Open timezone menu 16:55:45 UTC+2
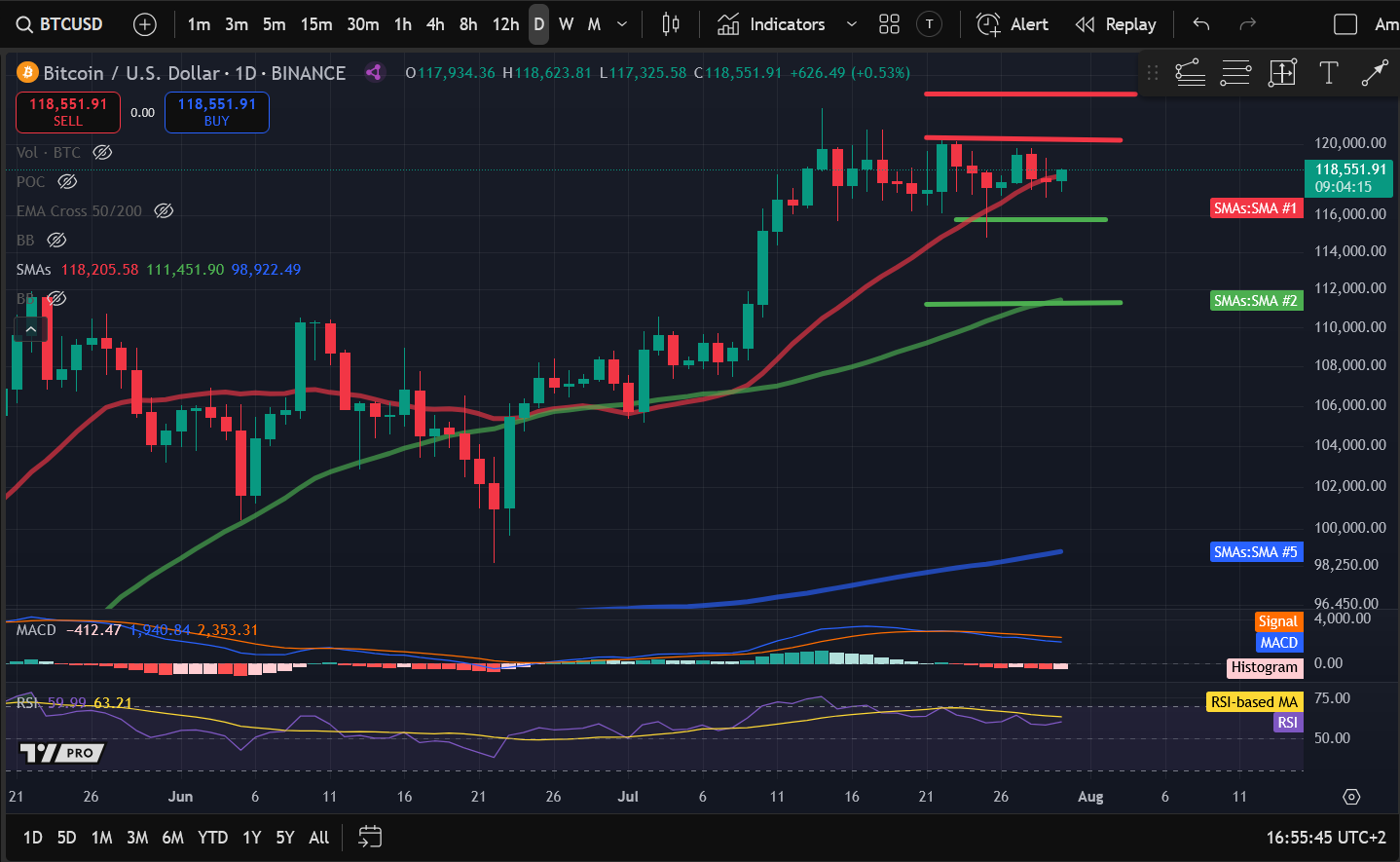 point(1325,838)
